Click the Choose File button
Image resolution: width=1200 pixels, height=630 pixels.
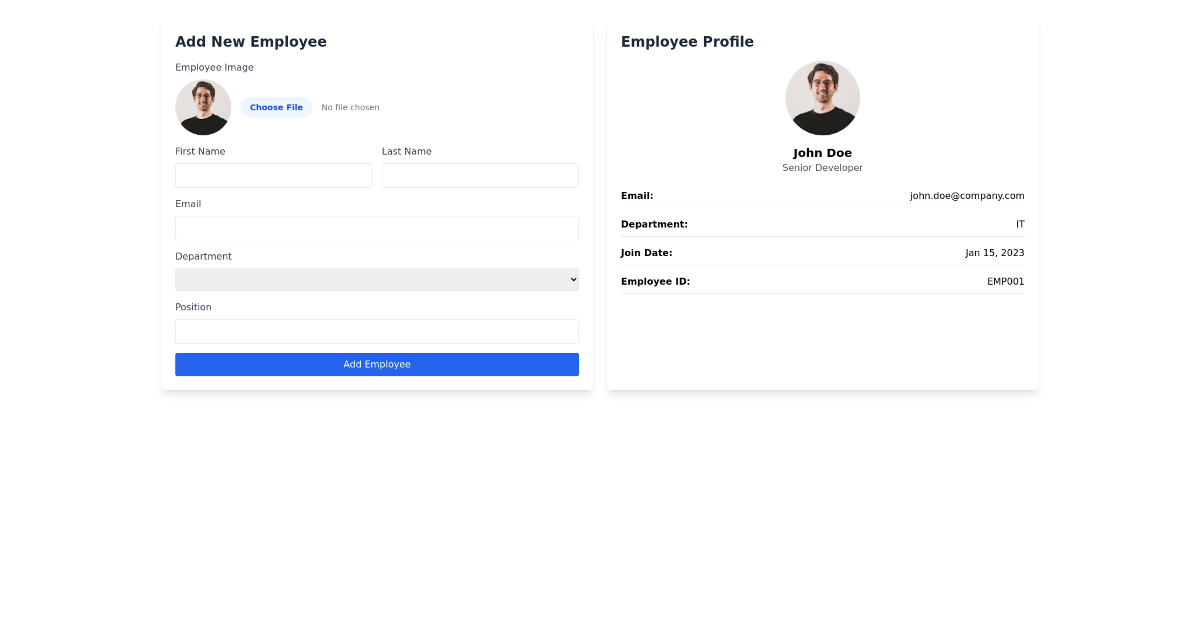[x=276, y=107]
